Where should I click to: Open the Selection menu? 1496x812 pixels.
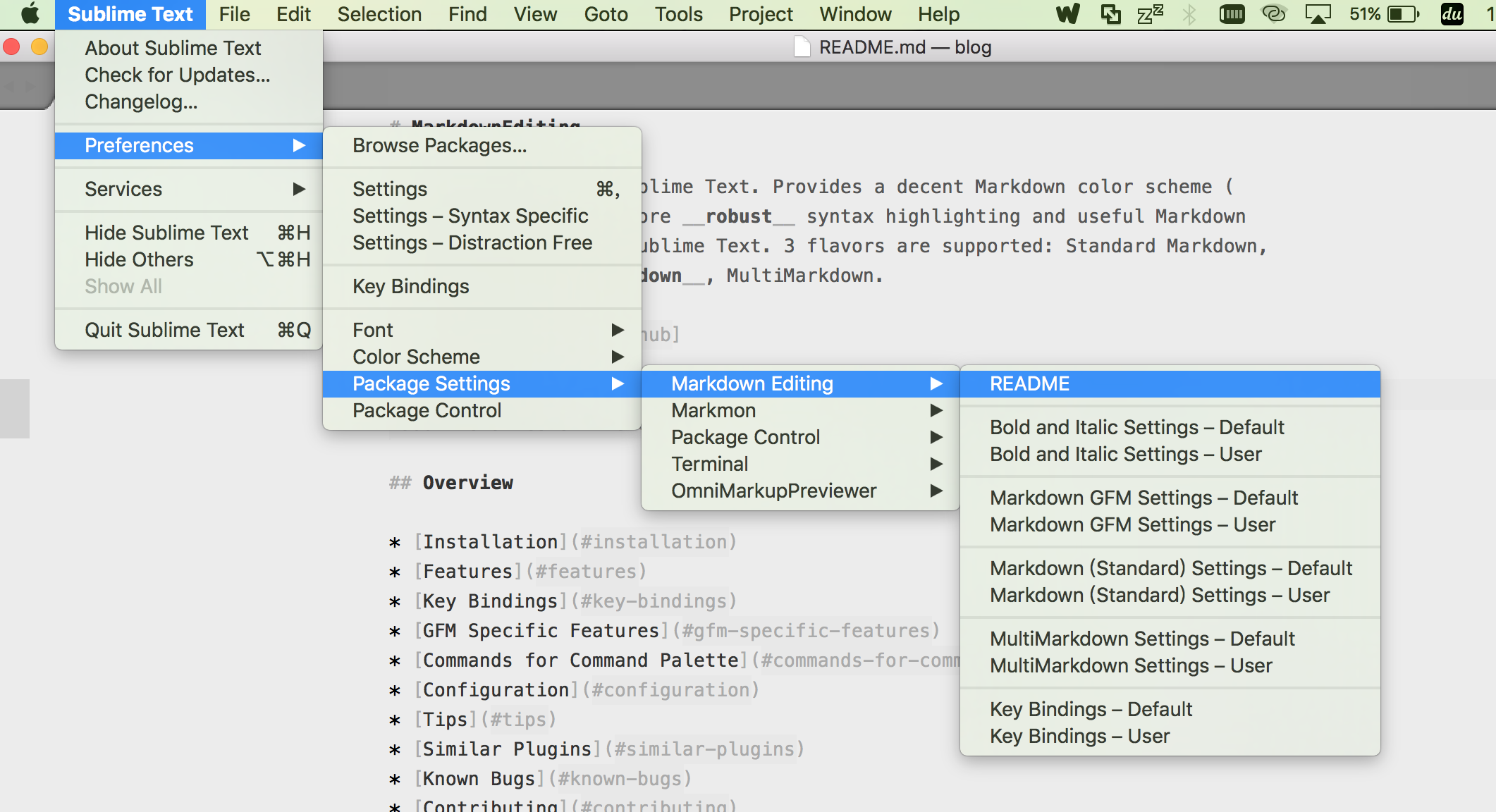tap(379, 14)
